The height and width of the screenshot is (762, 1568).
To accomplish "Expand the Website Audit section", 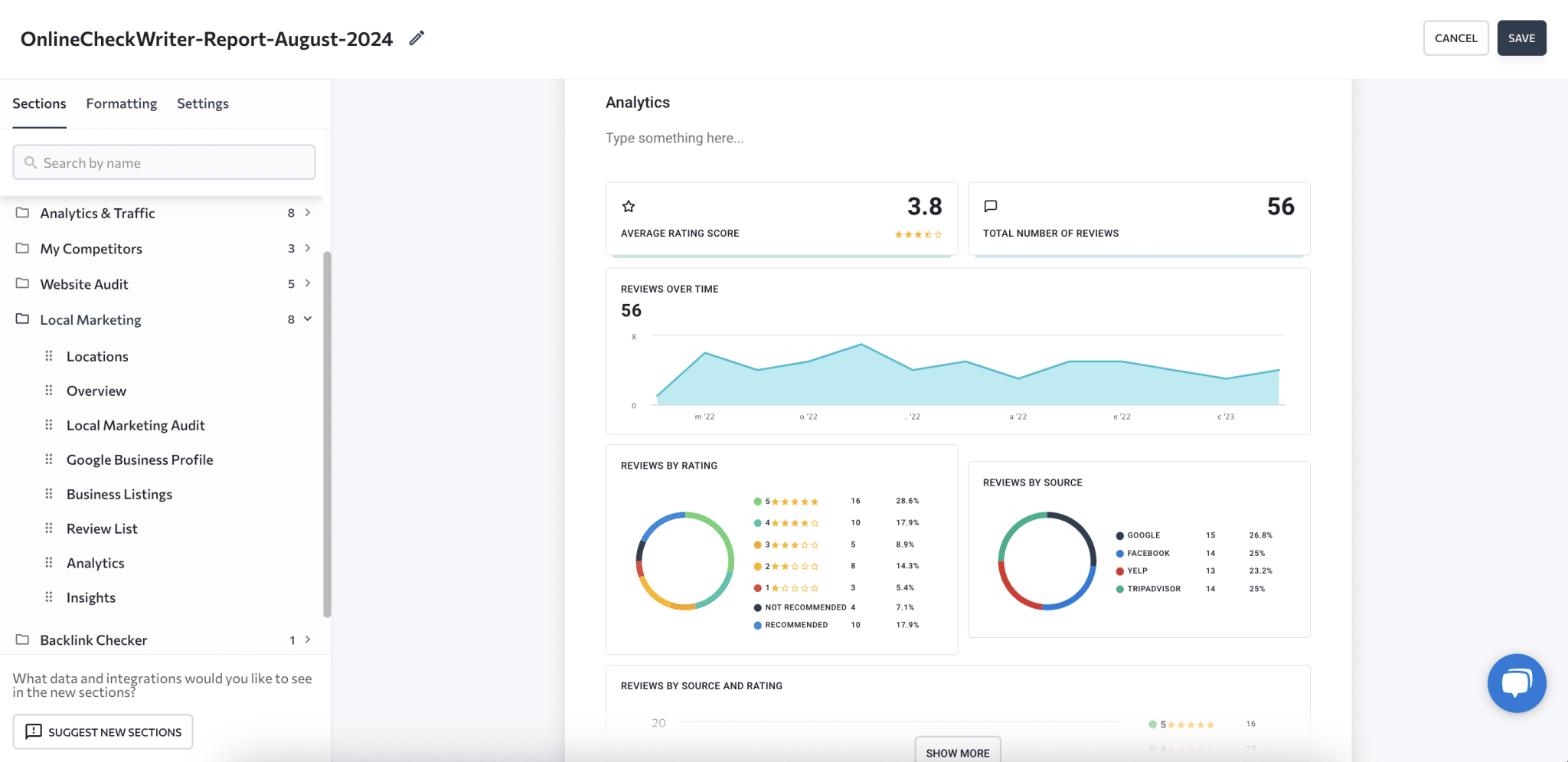I will tap(306, 283).
